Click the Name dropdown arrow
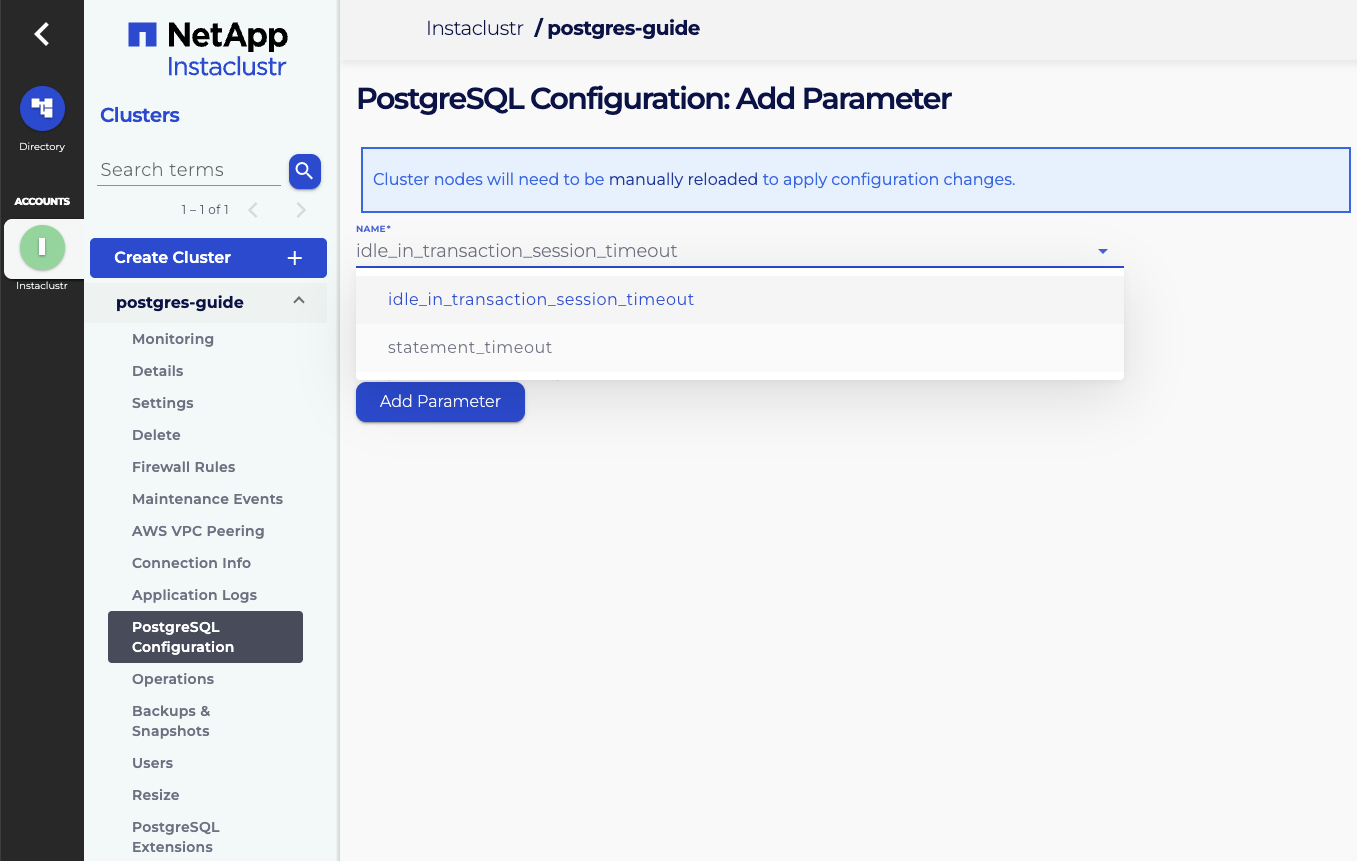1357x861 pixels. [1103, 251]
